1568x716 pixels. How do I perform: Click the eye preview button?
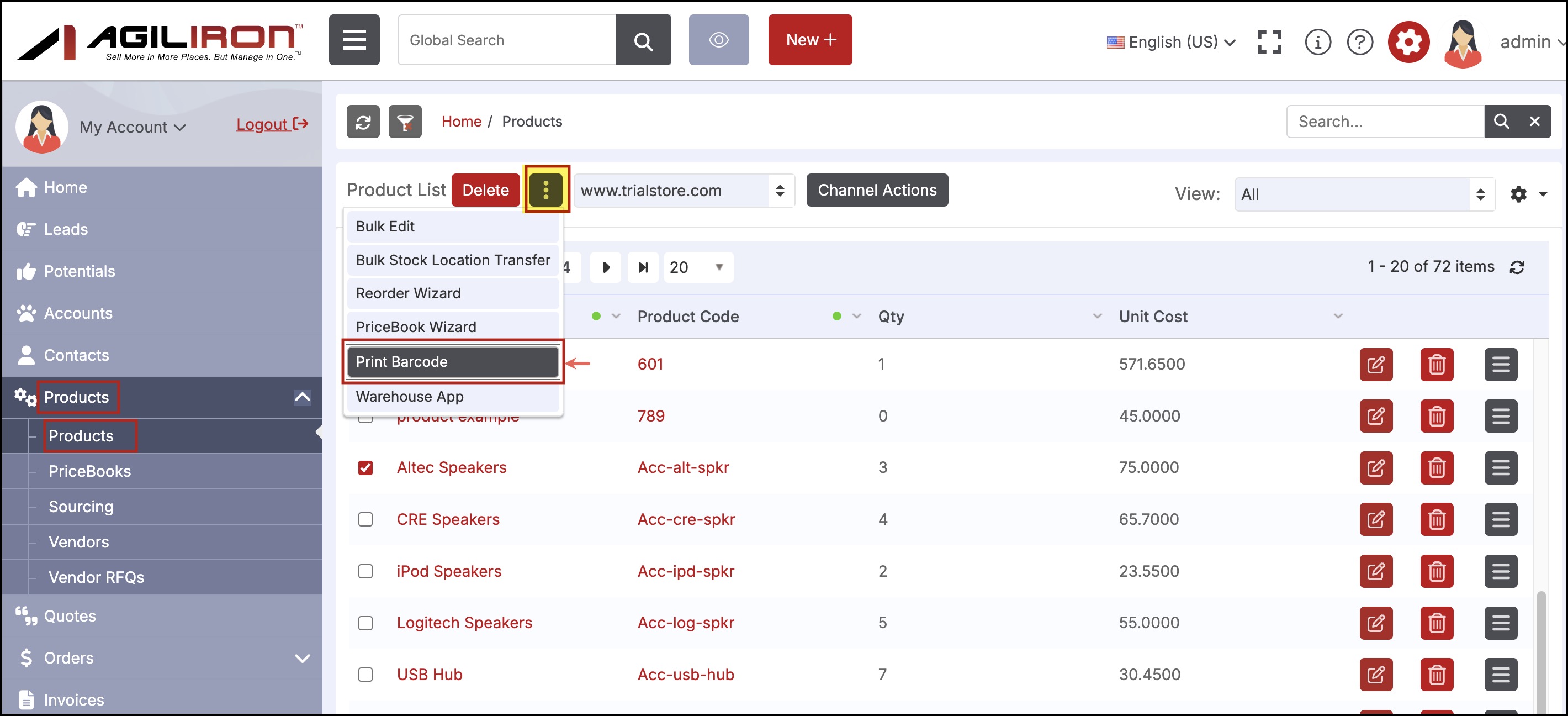[718, 40]
